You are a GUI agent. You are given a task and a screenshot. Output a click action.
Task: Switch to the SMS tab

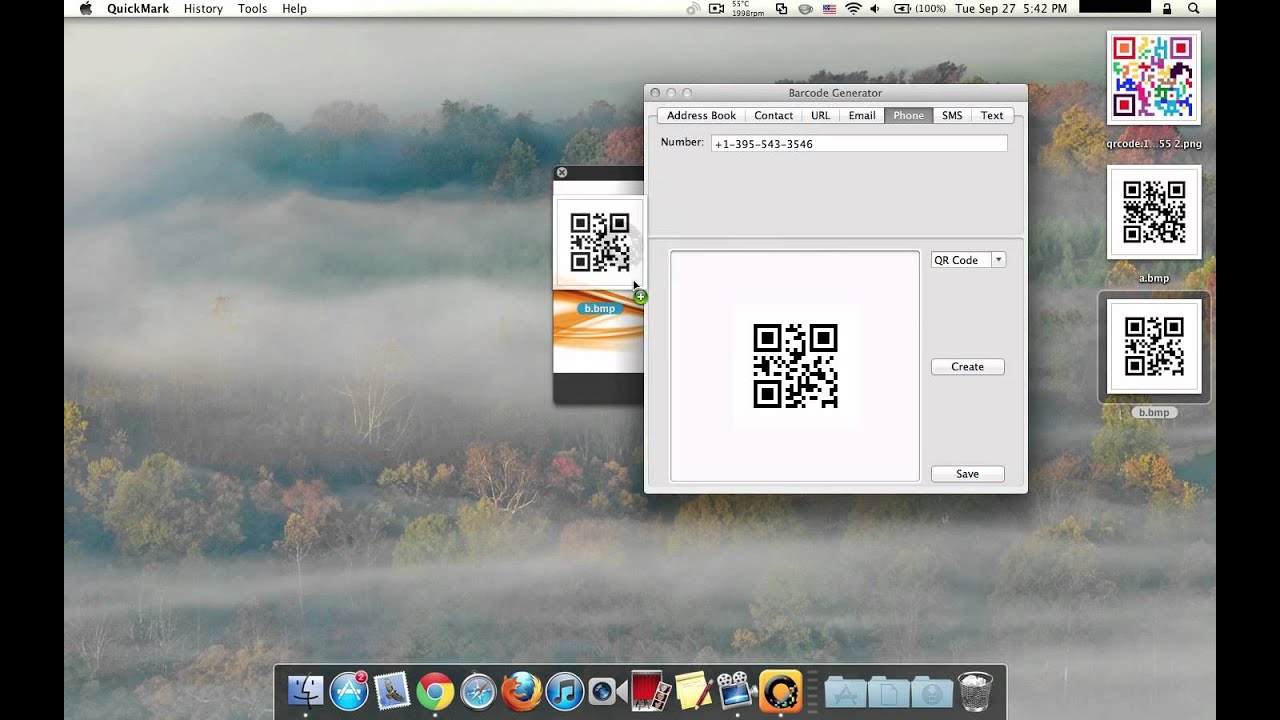(952, 116)
